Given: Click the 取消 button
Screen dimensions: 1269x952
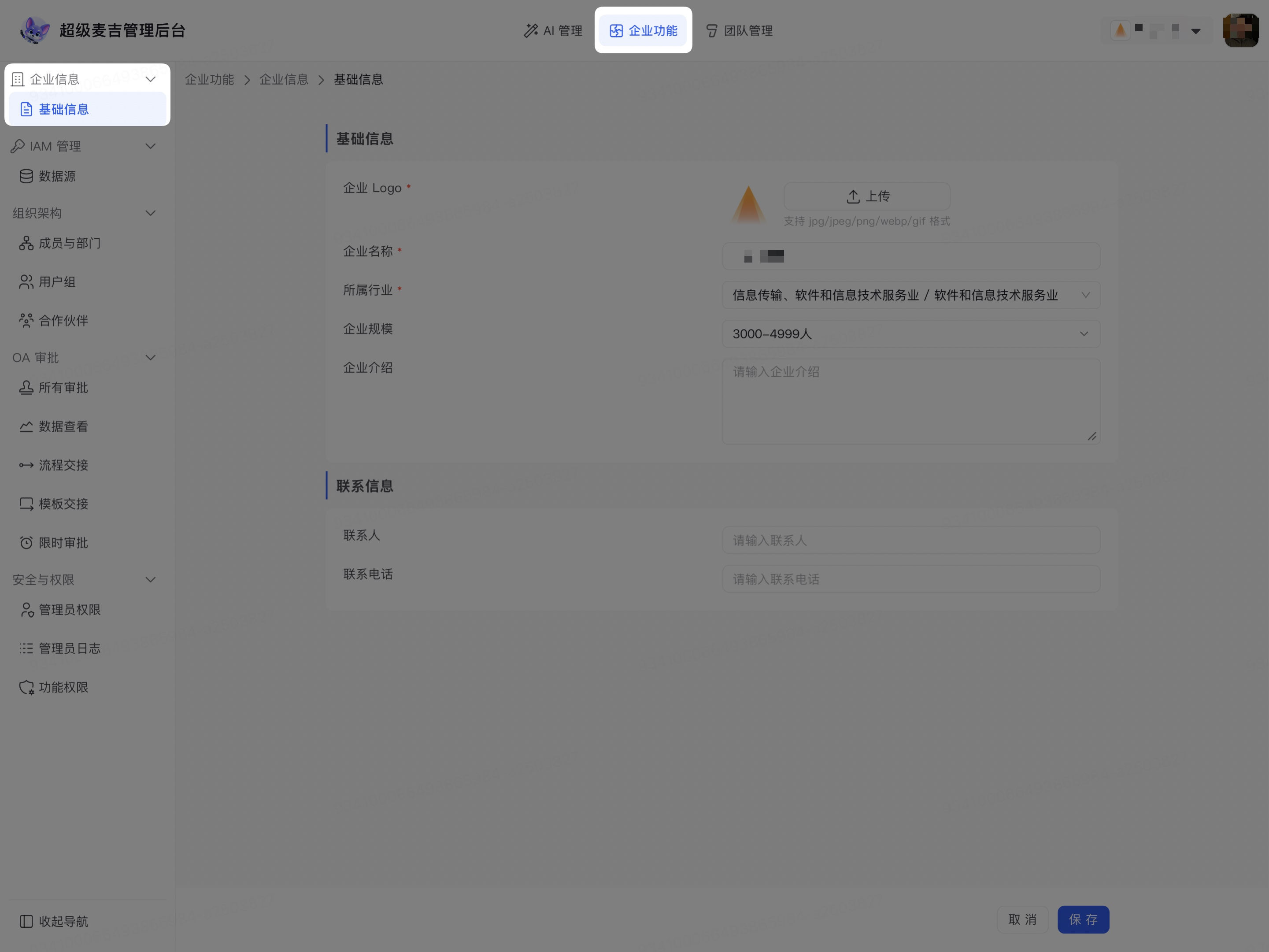Looking at the screenshot, I should (1023, 920).
